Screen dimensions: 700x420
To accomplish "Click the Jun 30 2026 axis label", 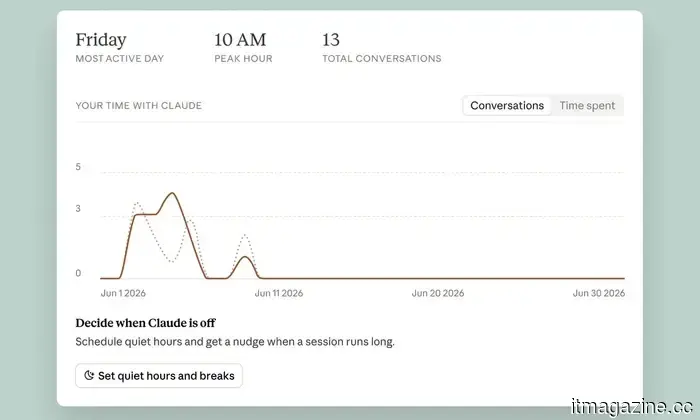I will 599,293.
